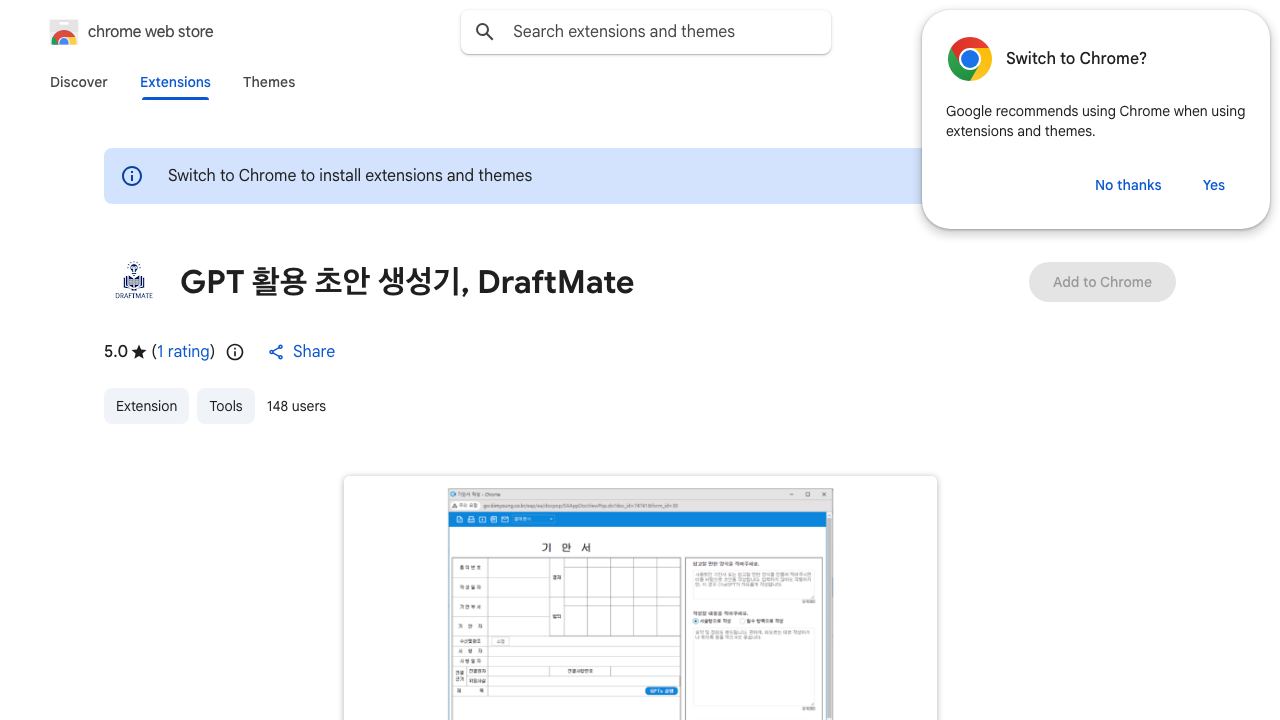This screenshot has height=720, width=1280.
Task: Click the Switch to Chrome? popup heading
Action: point(1076,59)
